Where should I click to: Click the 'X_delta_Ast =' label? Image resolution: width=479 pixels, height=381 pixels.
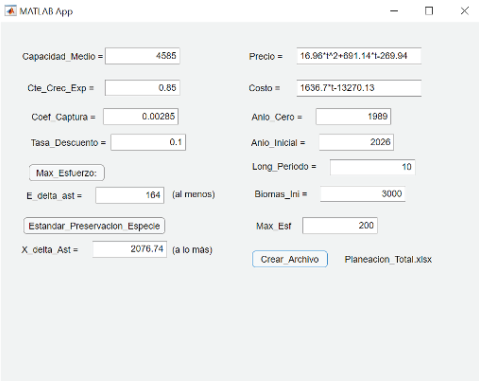(x=50, y=250)
